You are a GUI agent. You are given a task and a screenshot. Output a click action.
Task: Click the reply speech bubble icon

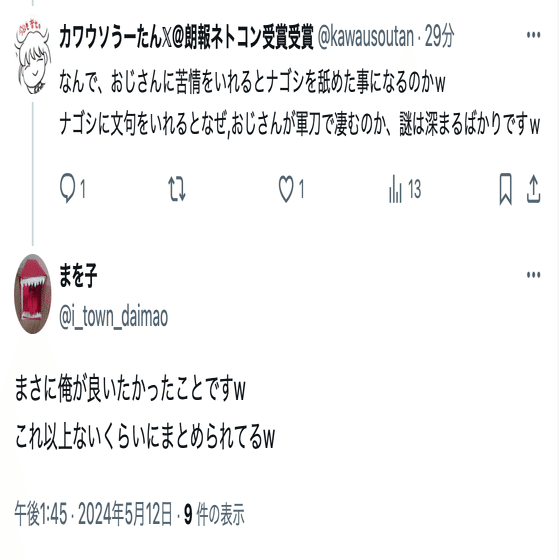pyautogui.click(x=67, y=188)
